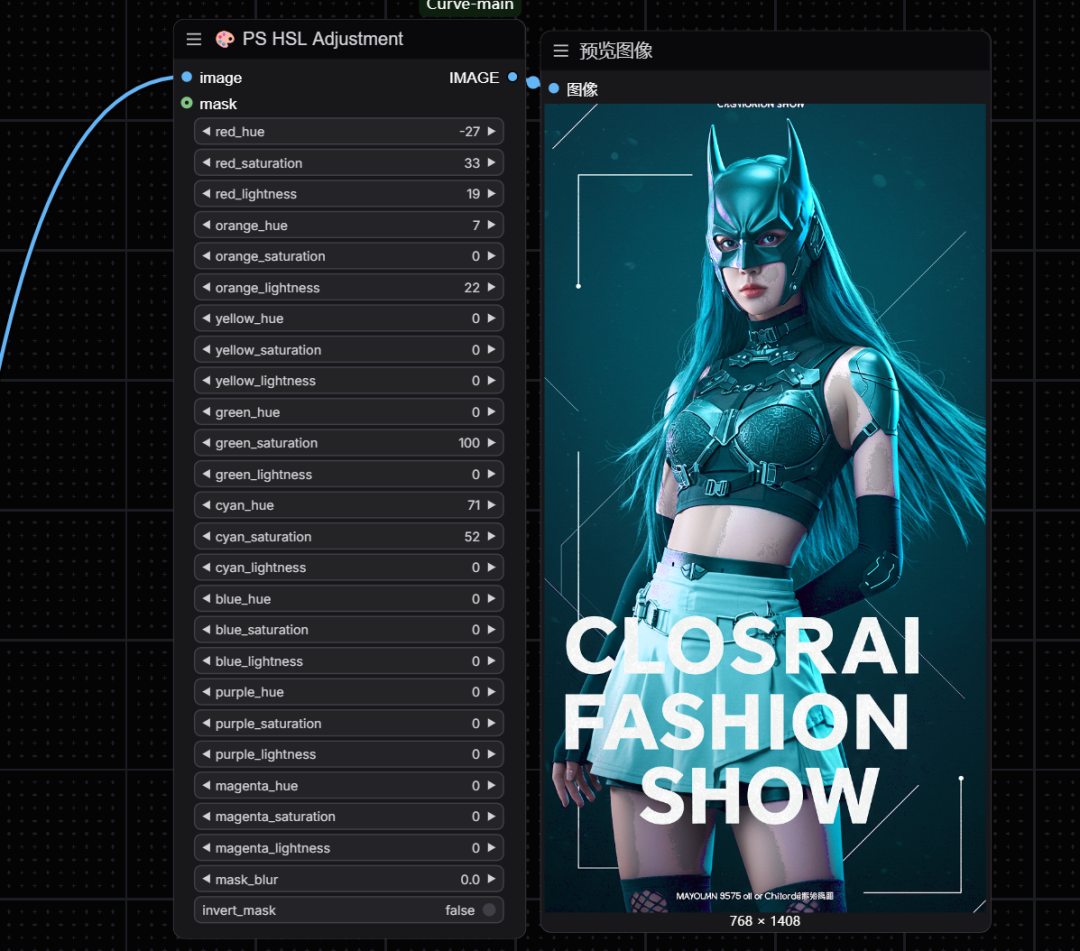Increase yellow_hue with right arrow

492,318
